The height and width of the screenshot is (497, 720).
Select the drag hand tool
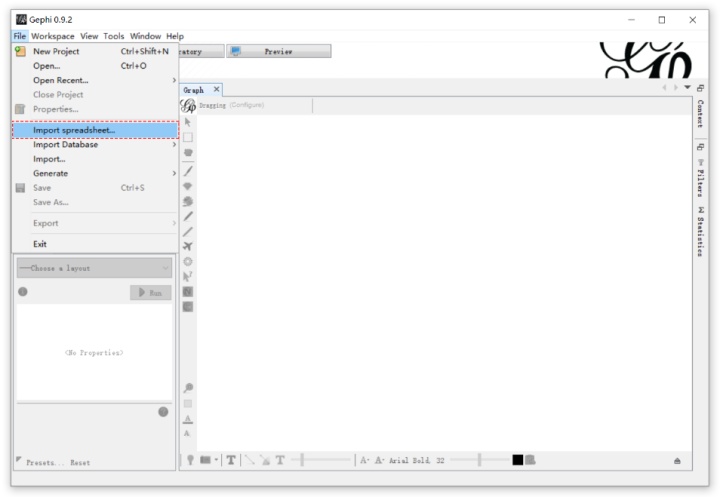tap(188, 152)
